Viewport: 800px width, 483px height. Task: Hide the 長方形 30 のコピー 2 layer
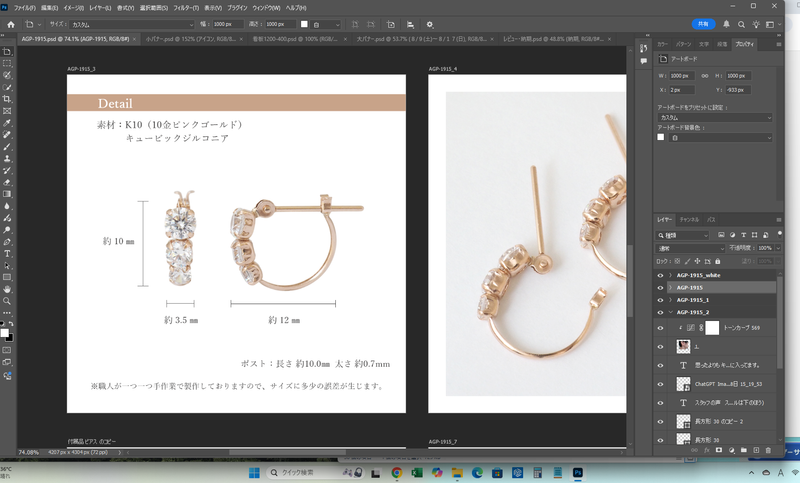tap(660, 422)
